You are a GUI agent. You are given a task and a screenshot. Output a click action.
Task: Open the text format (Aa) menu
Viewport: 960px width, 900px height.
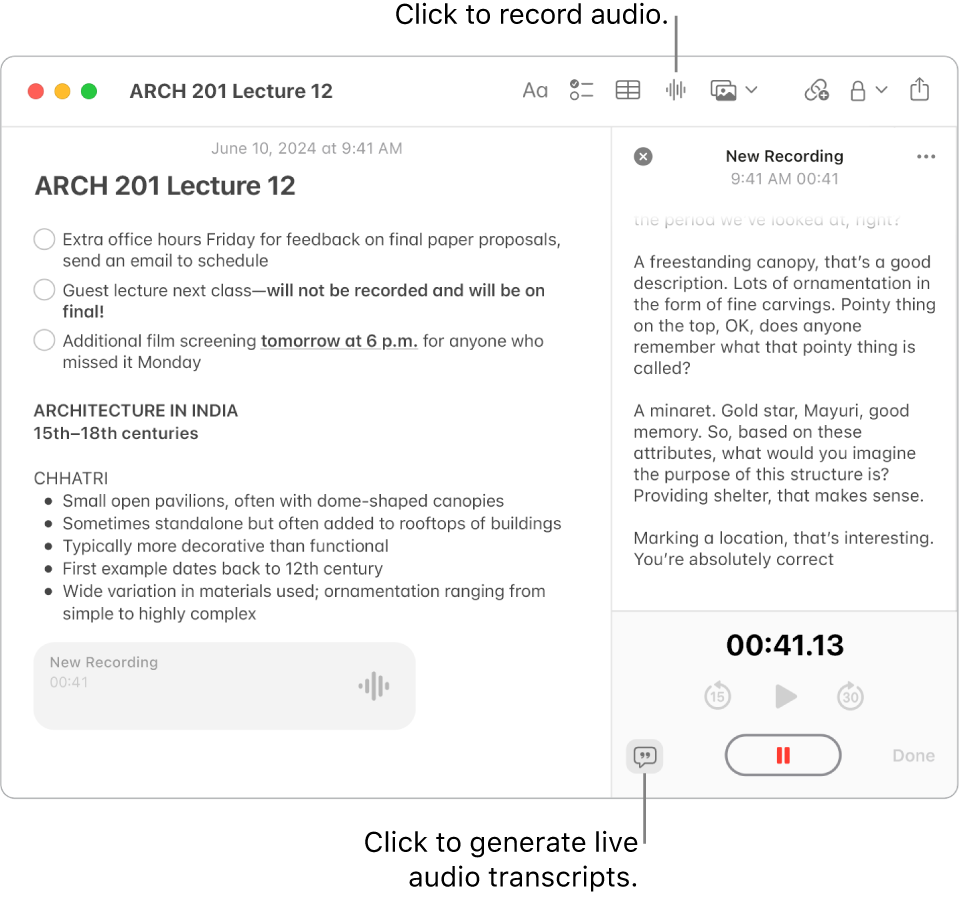[x=534, y=91]
